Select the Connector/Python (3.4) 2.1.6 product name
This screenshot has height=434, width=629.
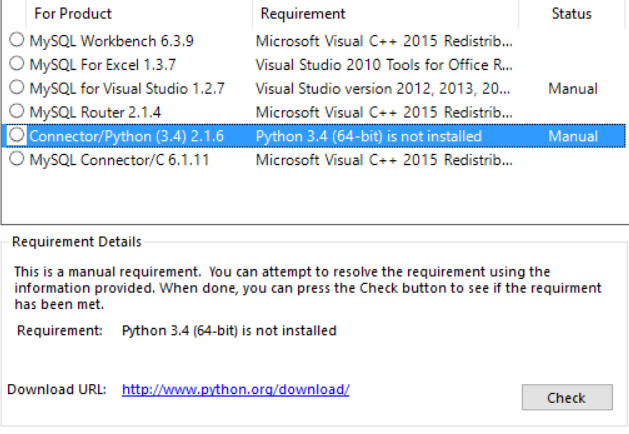tap(127, 136)
